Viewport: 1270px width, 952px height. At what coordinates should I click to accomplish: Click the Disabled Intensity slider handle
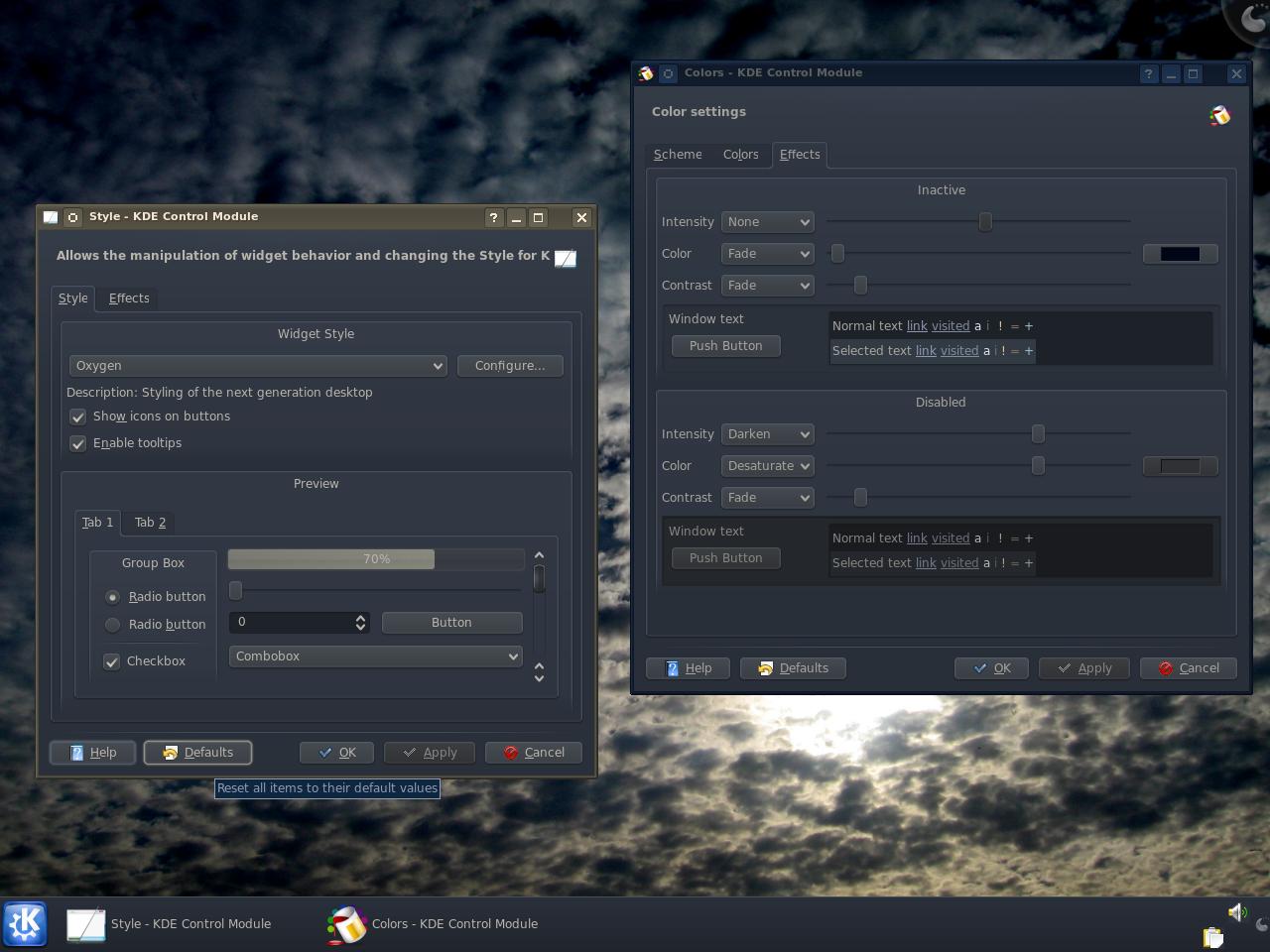1038,434
